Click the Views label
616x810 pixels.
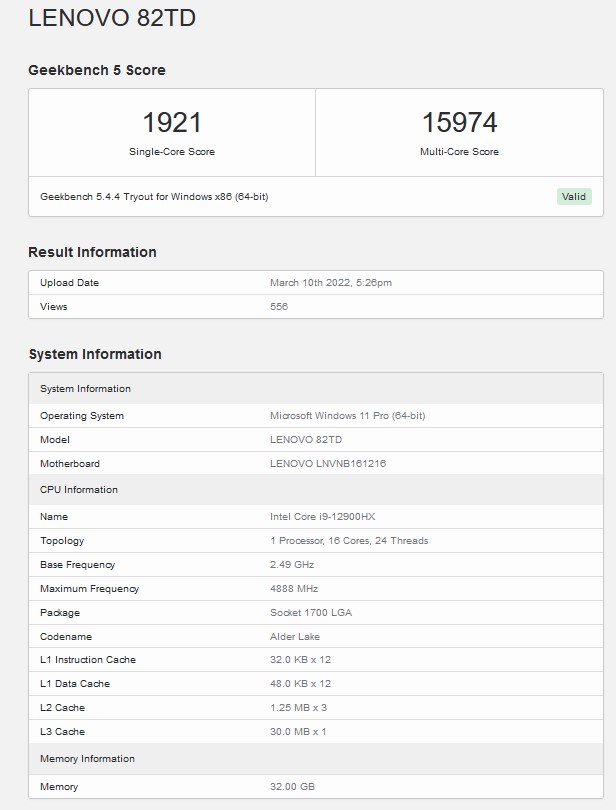[x=54, y=307]
